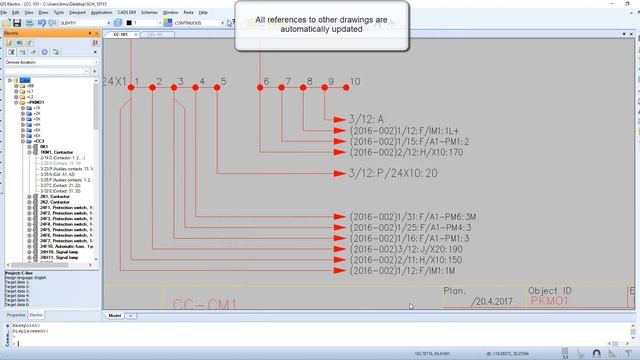
Task: Click fifth icon in Electric panel second row
Action: point(56,52)
